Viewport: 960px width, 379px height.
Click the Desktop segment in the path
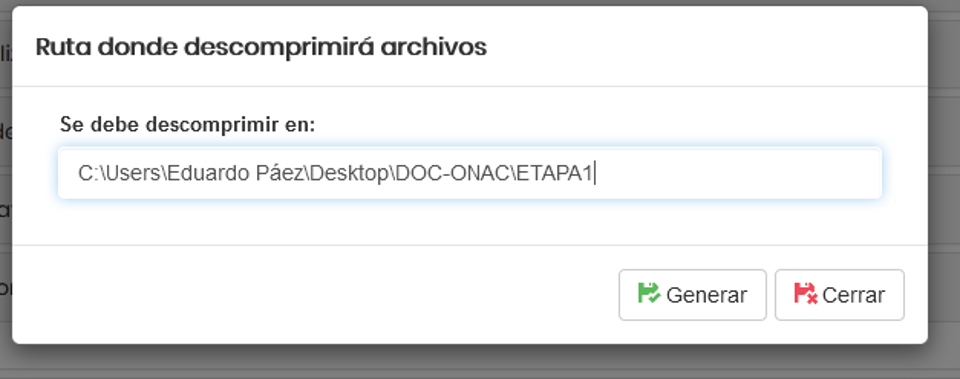point(350,174)
